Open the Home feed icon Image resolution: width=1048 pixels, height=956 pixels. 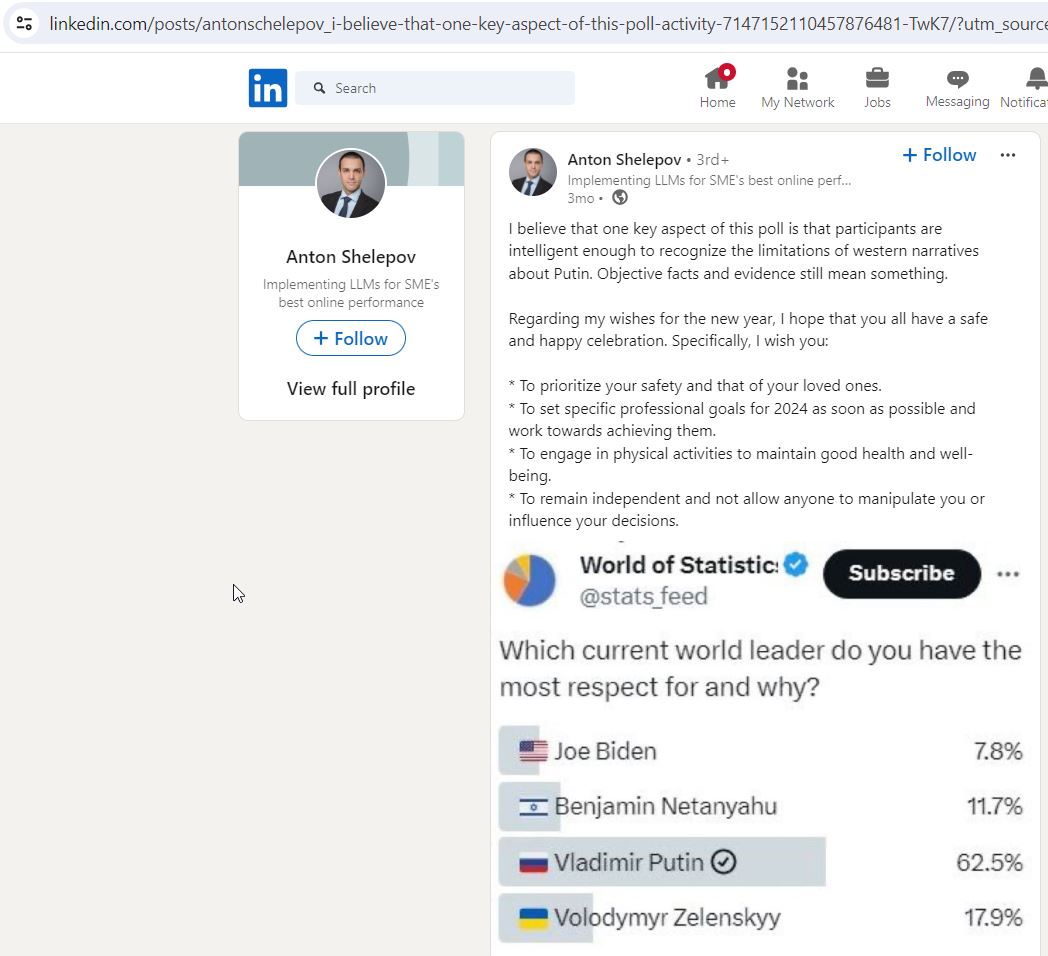tap(718, 78)
